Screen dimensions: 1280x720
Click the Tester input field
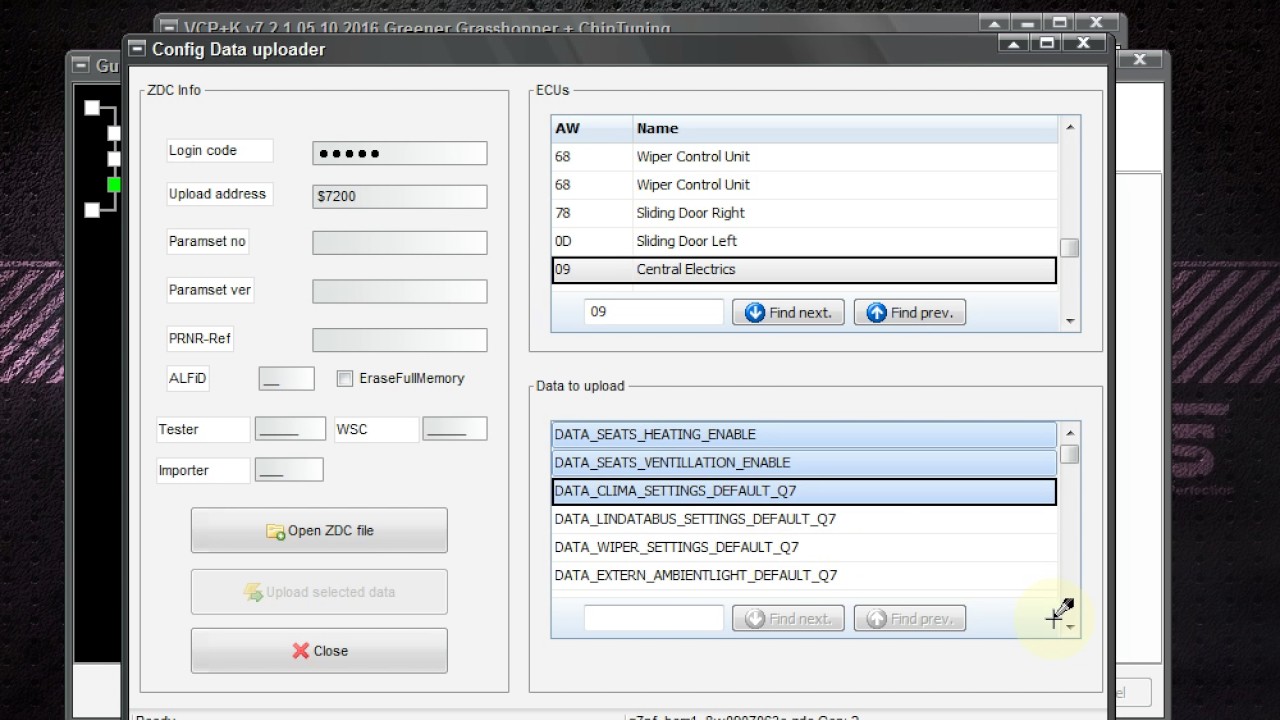pyautogui.click(x=290, y=429)
